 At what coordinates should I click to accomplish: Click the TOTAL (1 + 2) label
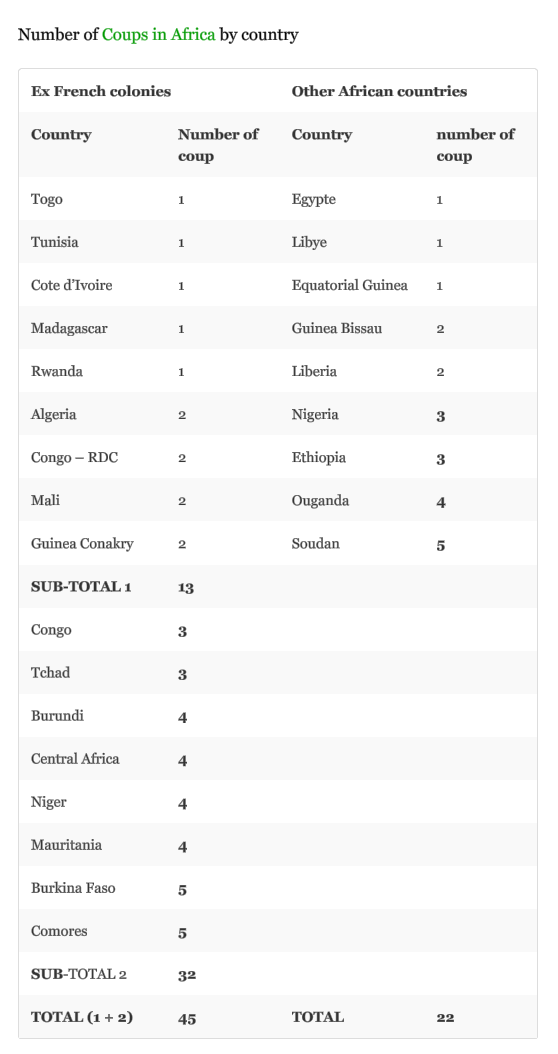click(x=81, y=1017)
